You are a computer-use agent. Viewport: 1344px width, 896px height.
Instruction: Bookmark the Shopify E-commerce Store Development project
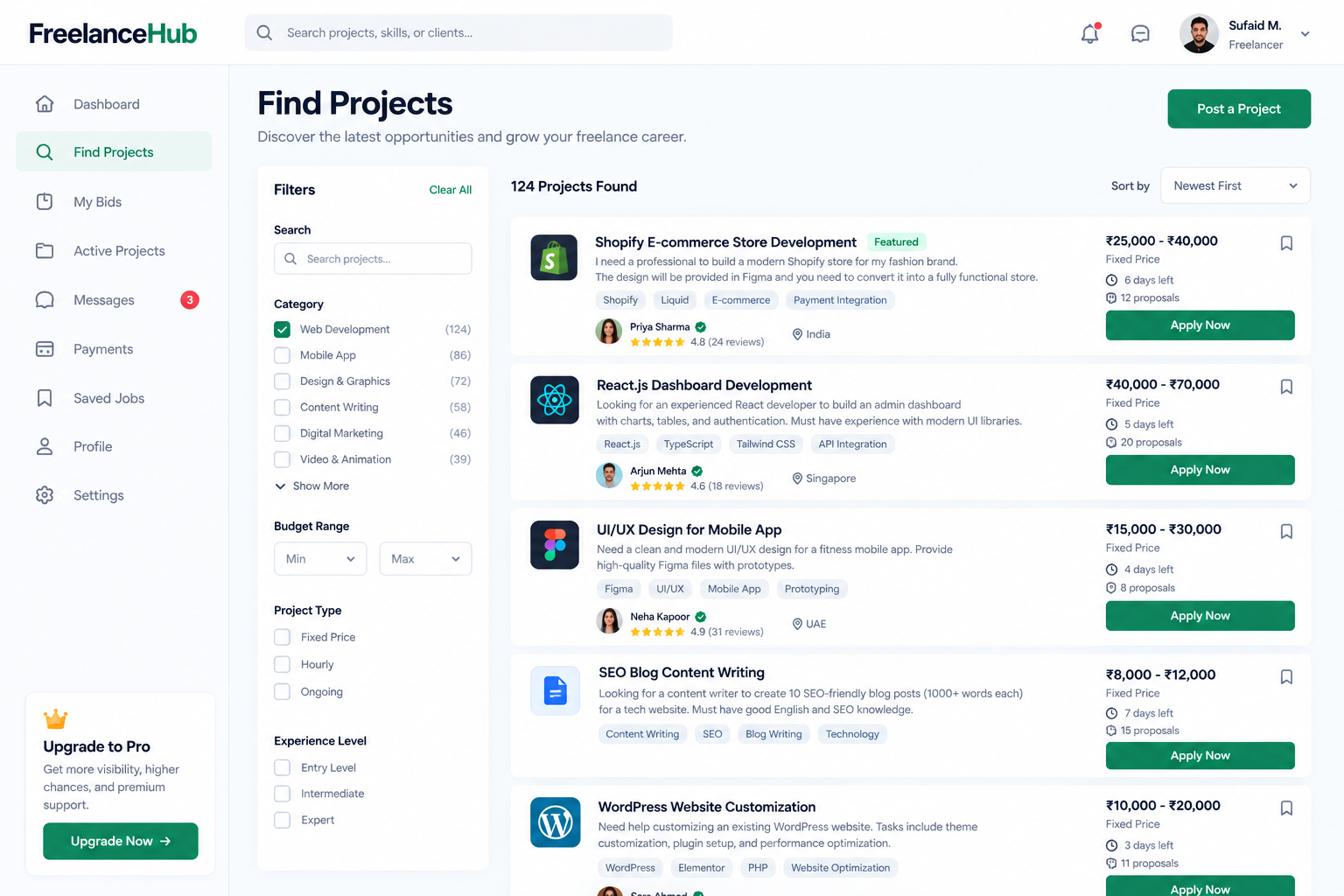pyautogui.click(x=1286, y=243)
